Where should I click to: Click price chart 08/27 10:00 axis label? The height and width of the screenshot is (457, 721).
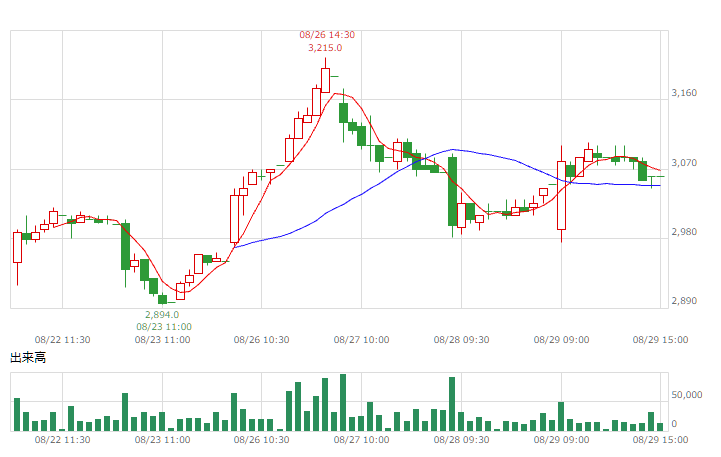point(361,340)
